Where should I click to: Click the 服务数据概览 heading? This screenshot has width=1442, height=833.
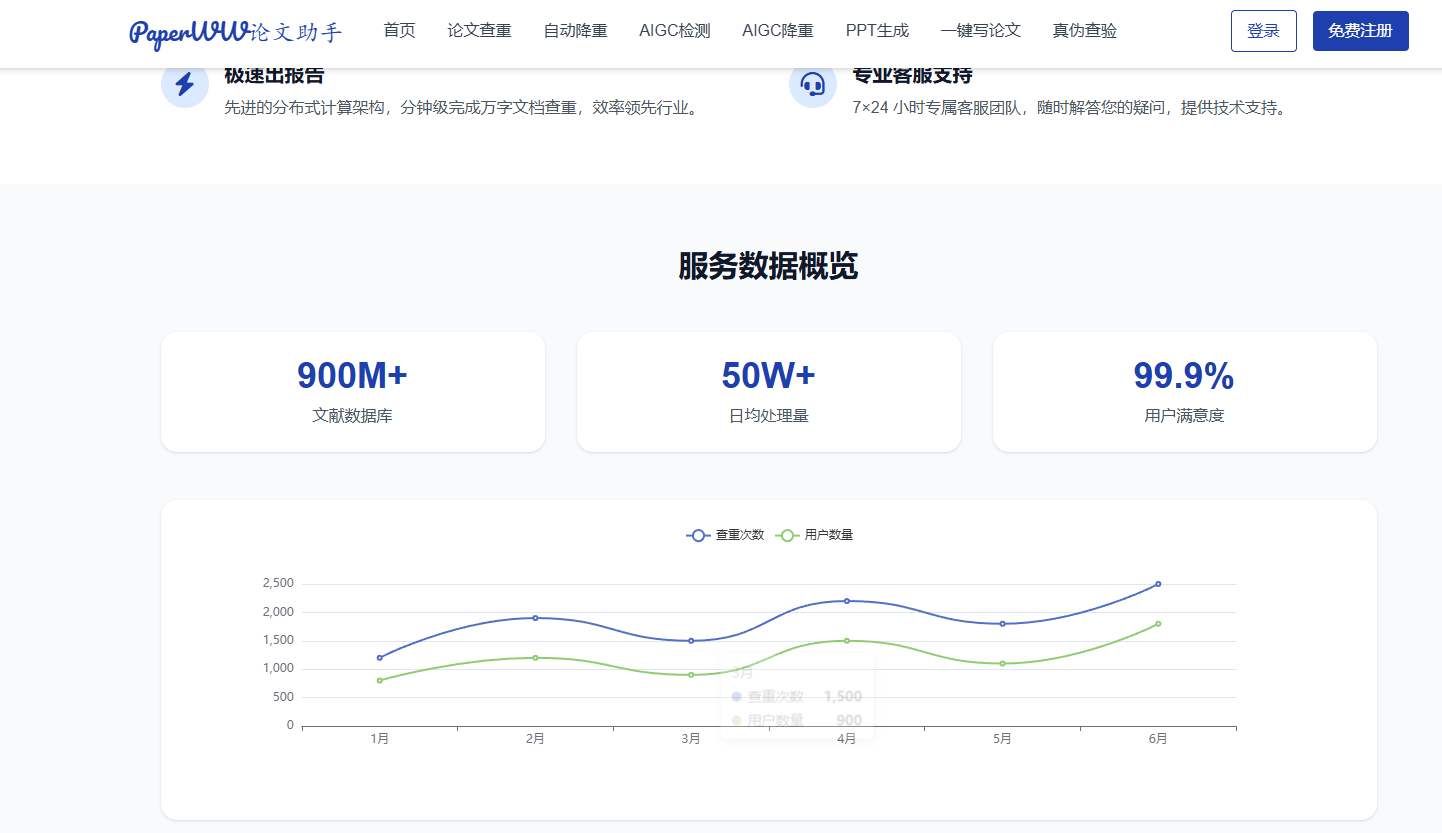point(768,266)
